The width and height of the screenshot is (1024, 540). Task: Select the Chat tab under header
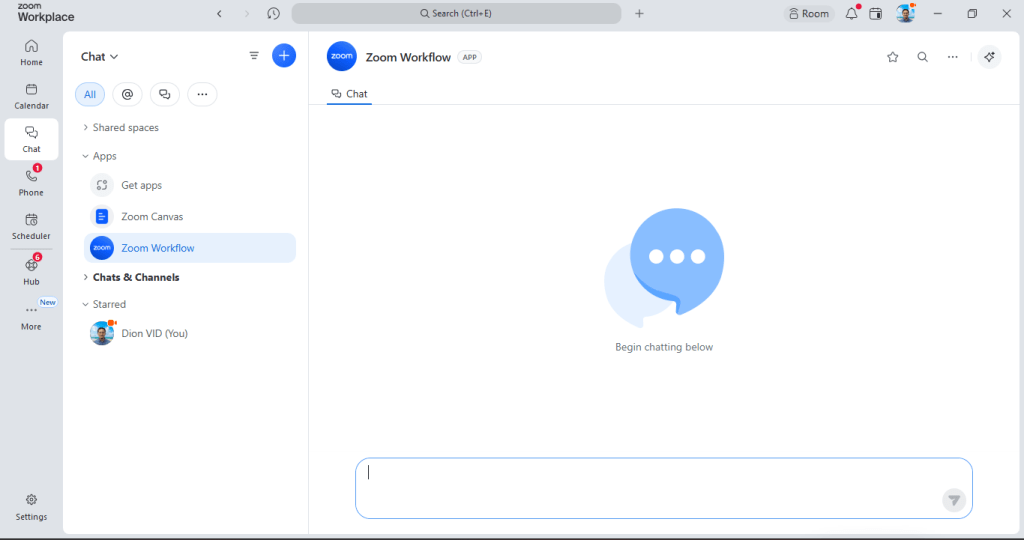[x=349, y=94]
